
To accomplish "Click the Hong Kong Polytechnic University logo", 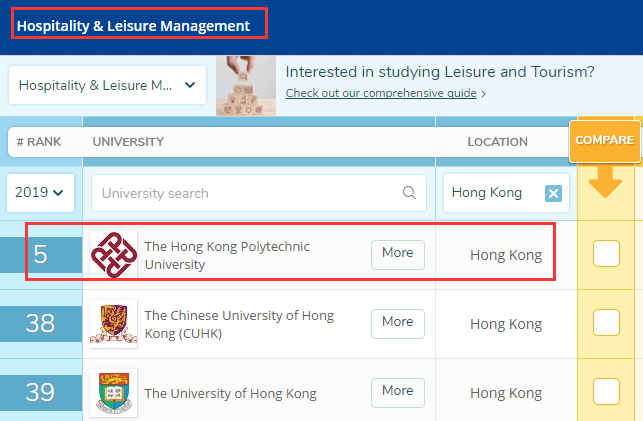I will [x=114, y=255].
